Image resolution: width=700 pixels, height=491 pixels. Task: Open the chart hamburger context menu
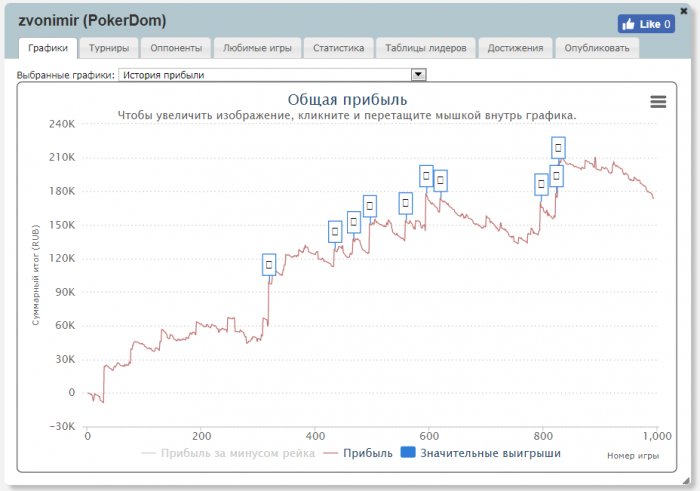658,102
